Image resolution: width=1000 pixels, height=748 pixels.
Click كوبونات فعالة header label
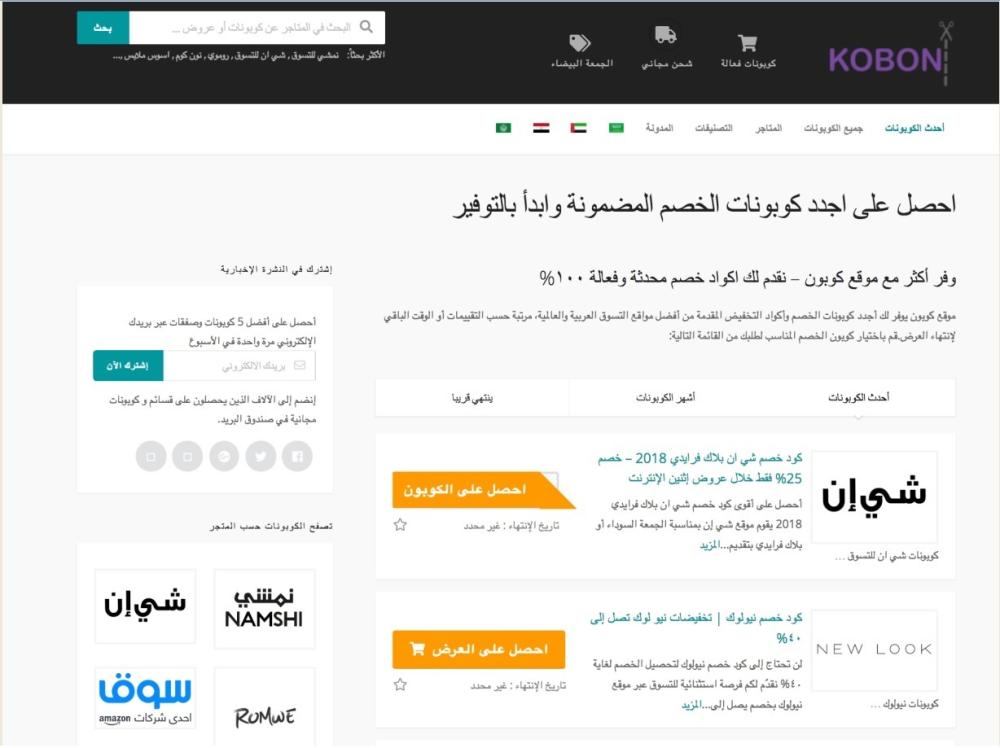[748, 63]
